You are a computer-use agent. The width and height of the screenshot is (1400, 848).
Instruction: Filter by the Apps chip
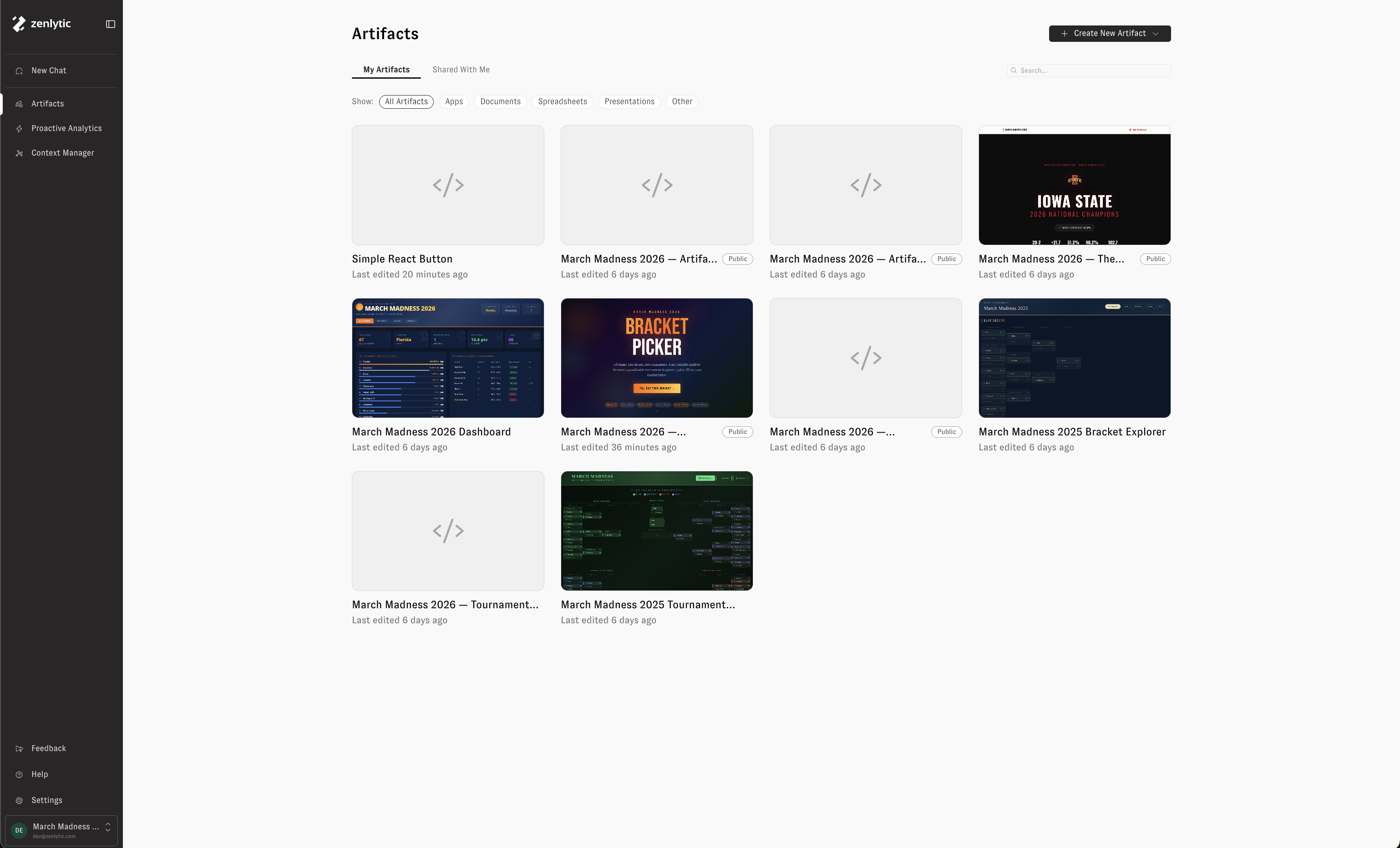click(453, 101)
